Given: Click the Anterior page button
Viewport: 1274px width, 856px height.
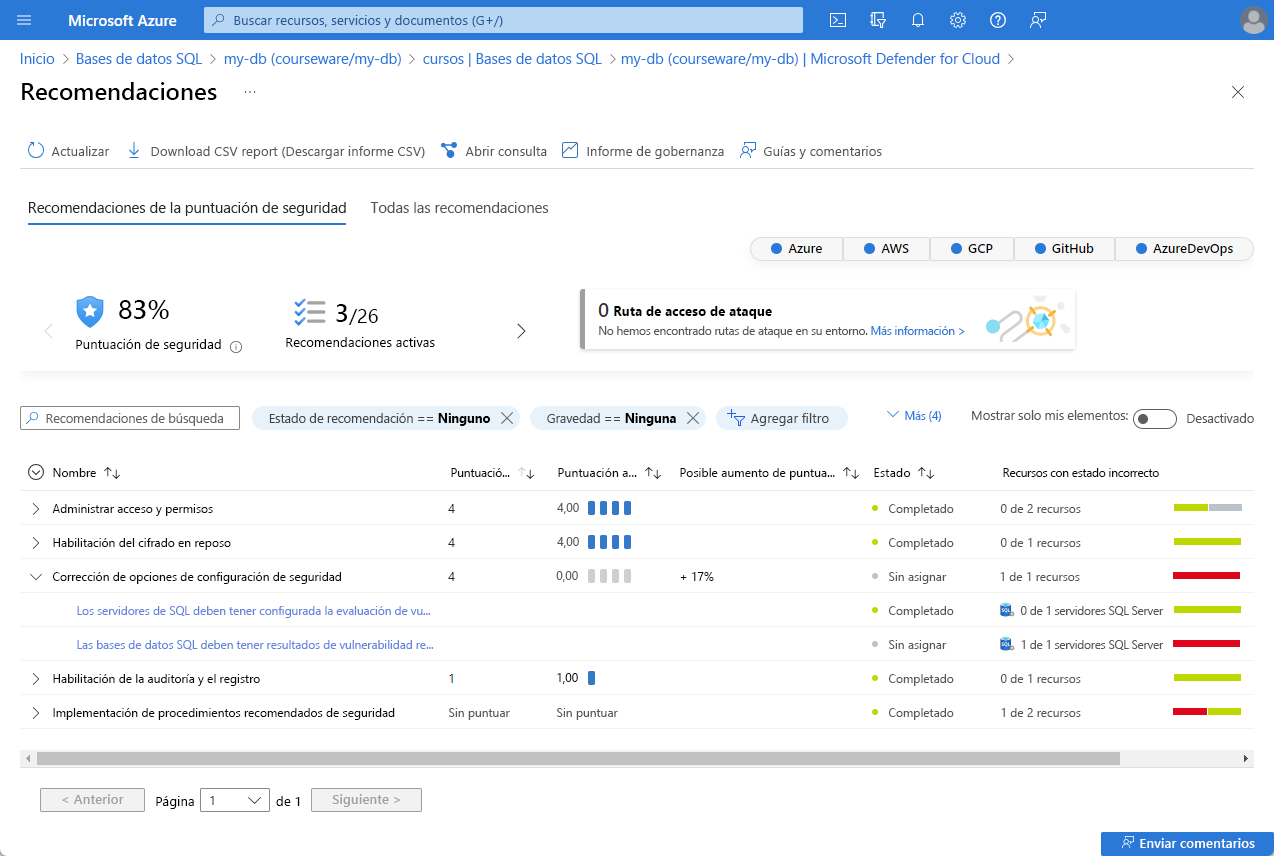Looking at the screenshot, I should [92, 800].
